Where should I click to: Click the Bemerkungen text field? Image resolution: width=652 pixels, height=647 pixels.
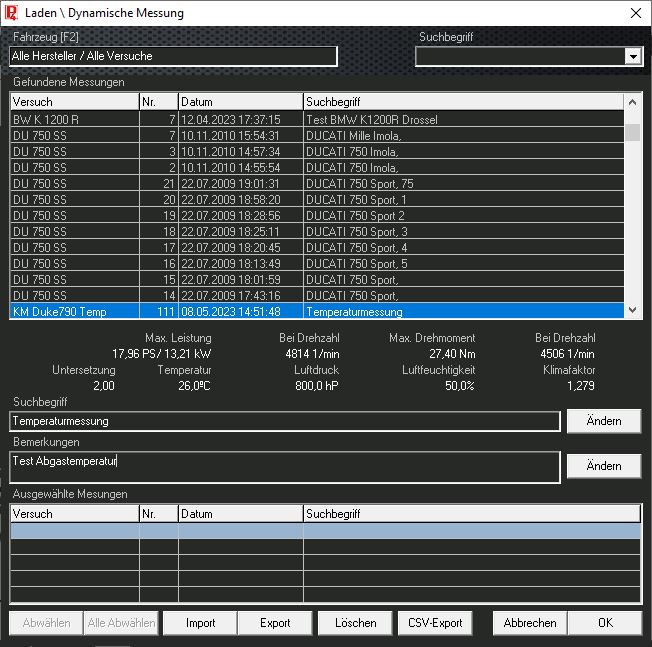[285, 466]
